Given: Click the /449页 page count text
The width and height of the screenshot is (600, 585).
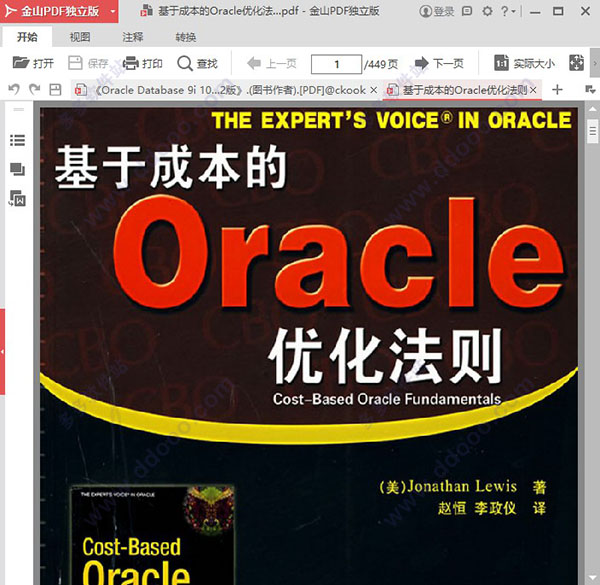Looking at the screenshot, I should tap(380, 64).
